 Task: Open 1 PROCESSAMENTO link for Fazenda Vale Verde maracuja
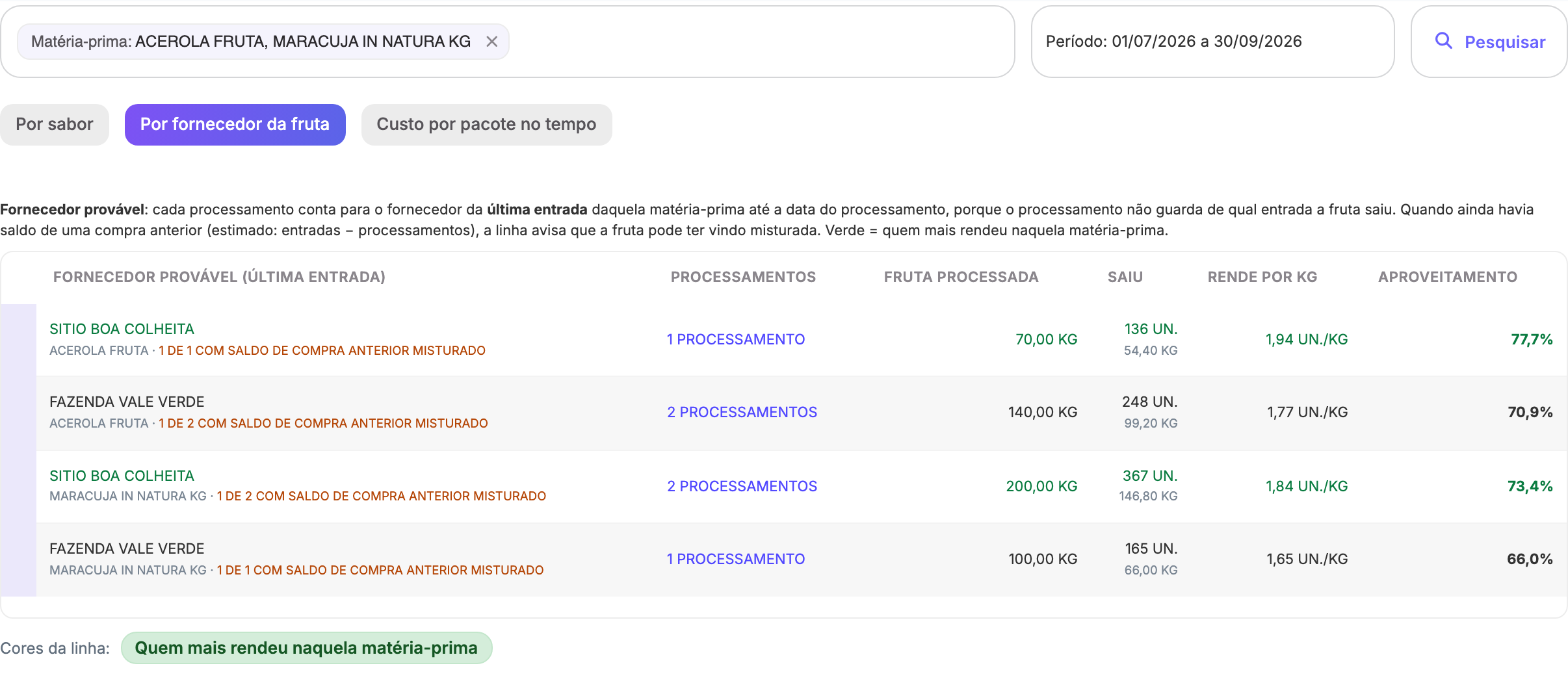click(x=736, y=559)
